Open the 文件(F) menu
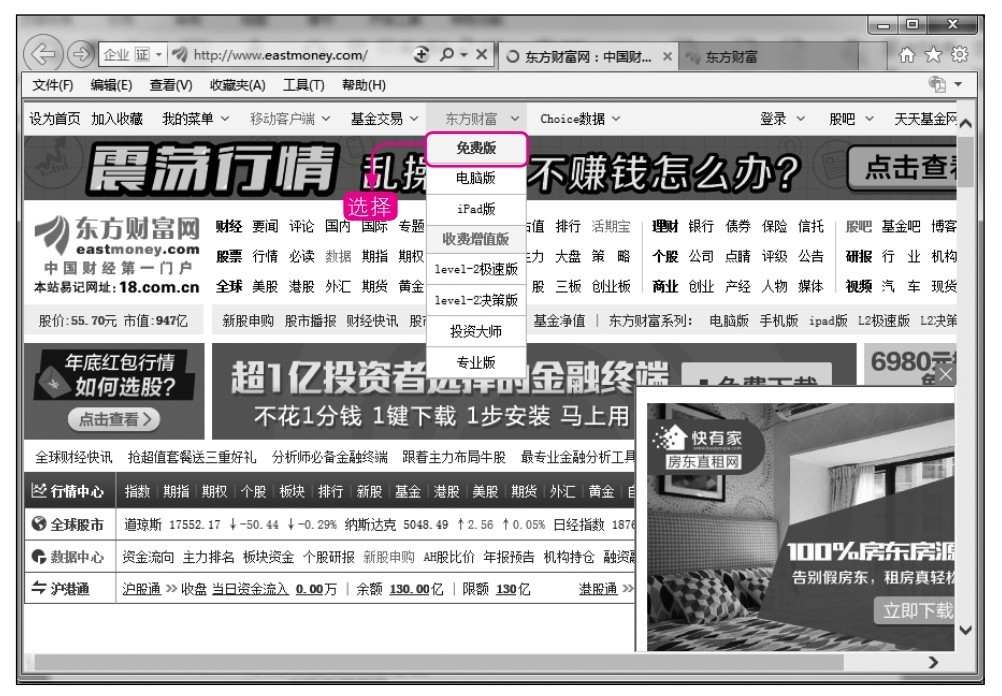Screen dimensions: 1002x696 tap(52, 85)
